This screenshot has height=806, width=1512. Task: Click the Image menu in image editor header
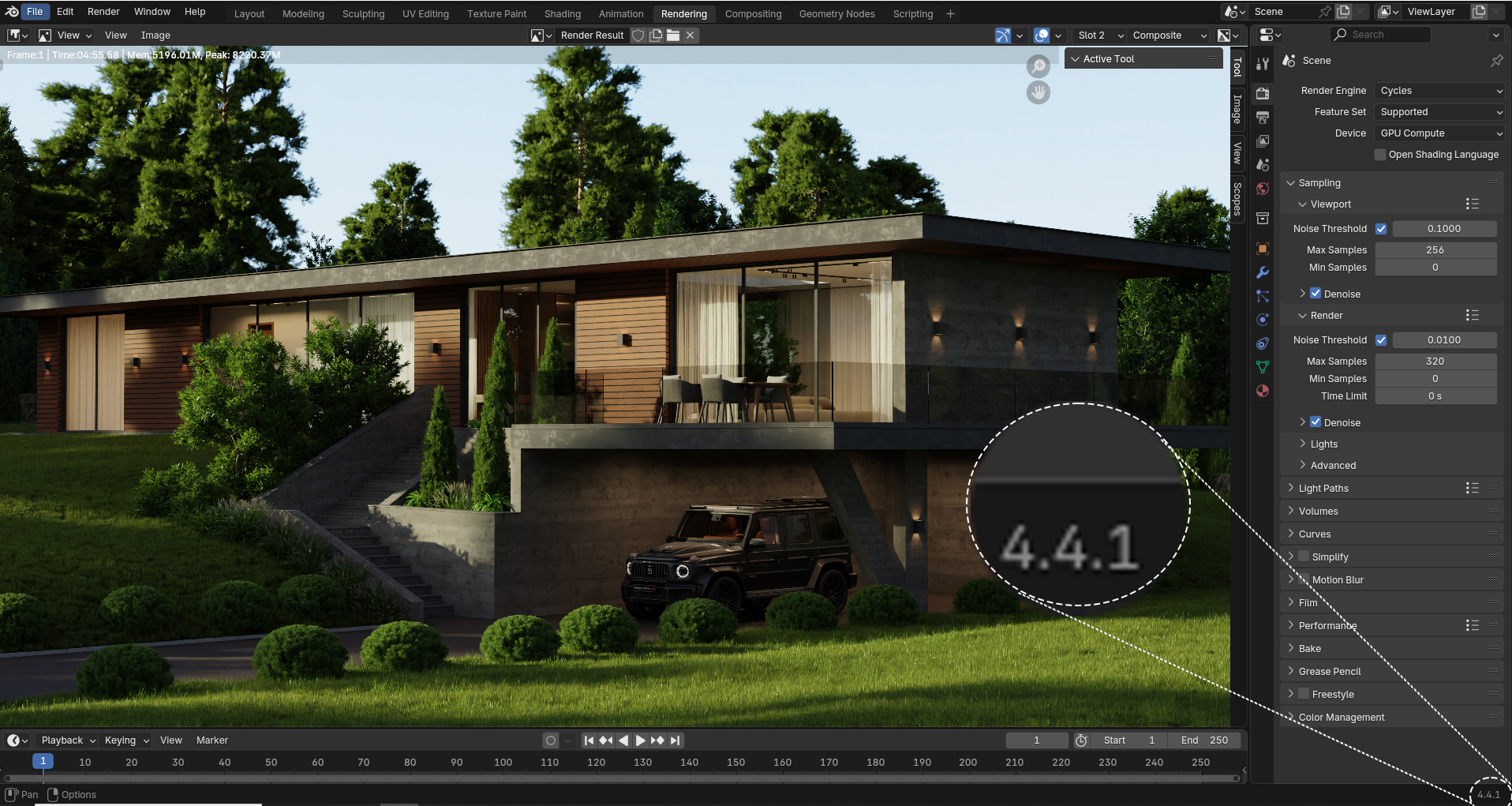(155, 36)
